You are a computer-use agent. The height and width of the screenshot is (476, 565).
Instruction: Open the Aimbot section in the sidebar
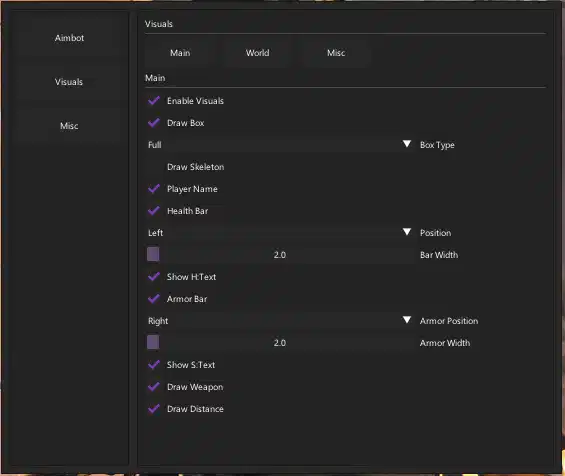69,38
